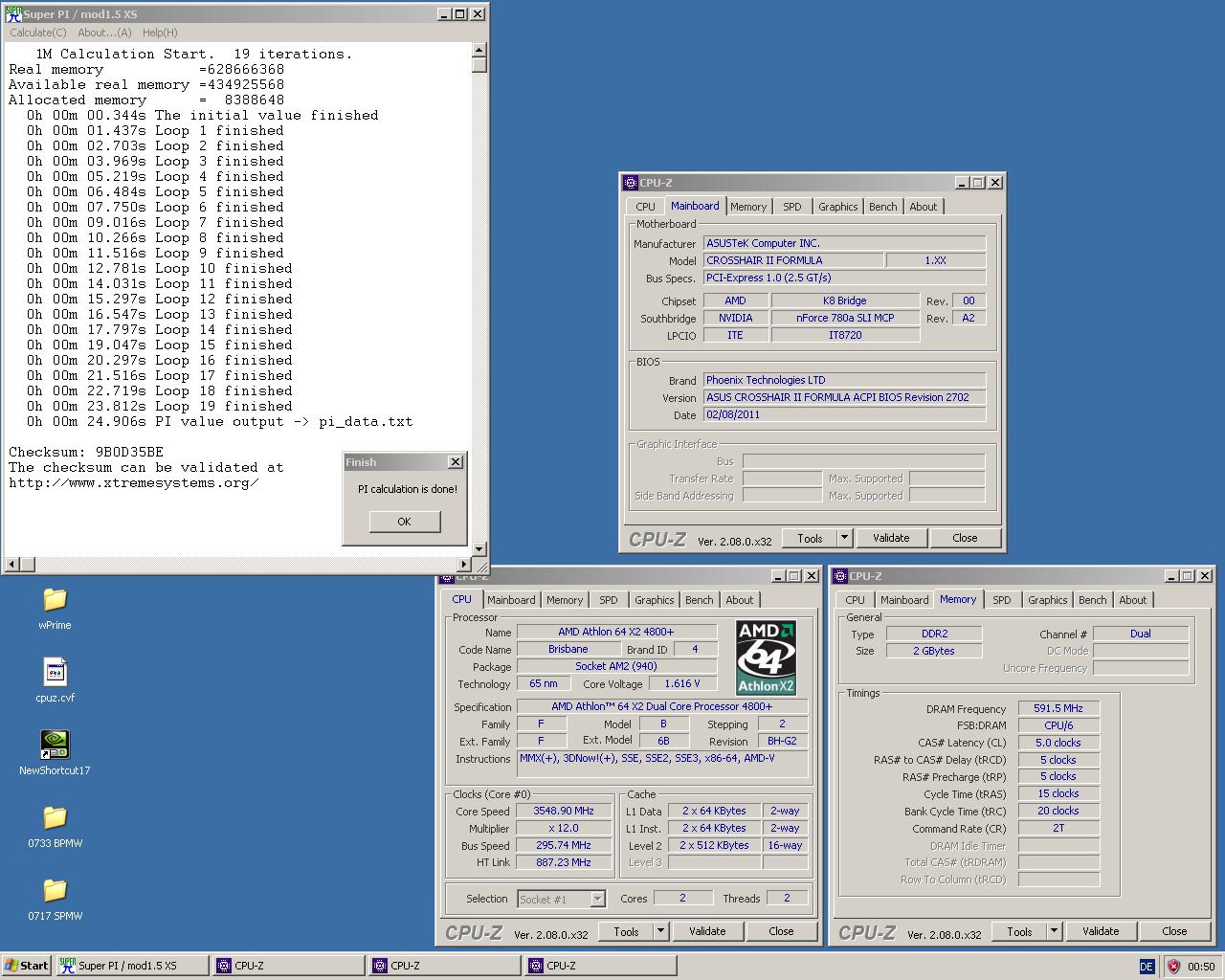Image resolution: width=1225 pixels, height=980 pixels.
Task: Close the Finish dialog with X
Action: click(456, 462)
